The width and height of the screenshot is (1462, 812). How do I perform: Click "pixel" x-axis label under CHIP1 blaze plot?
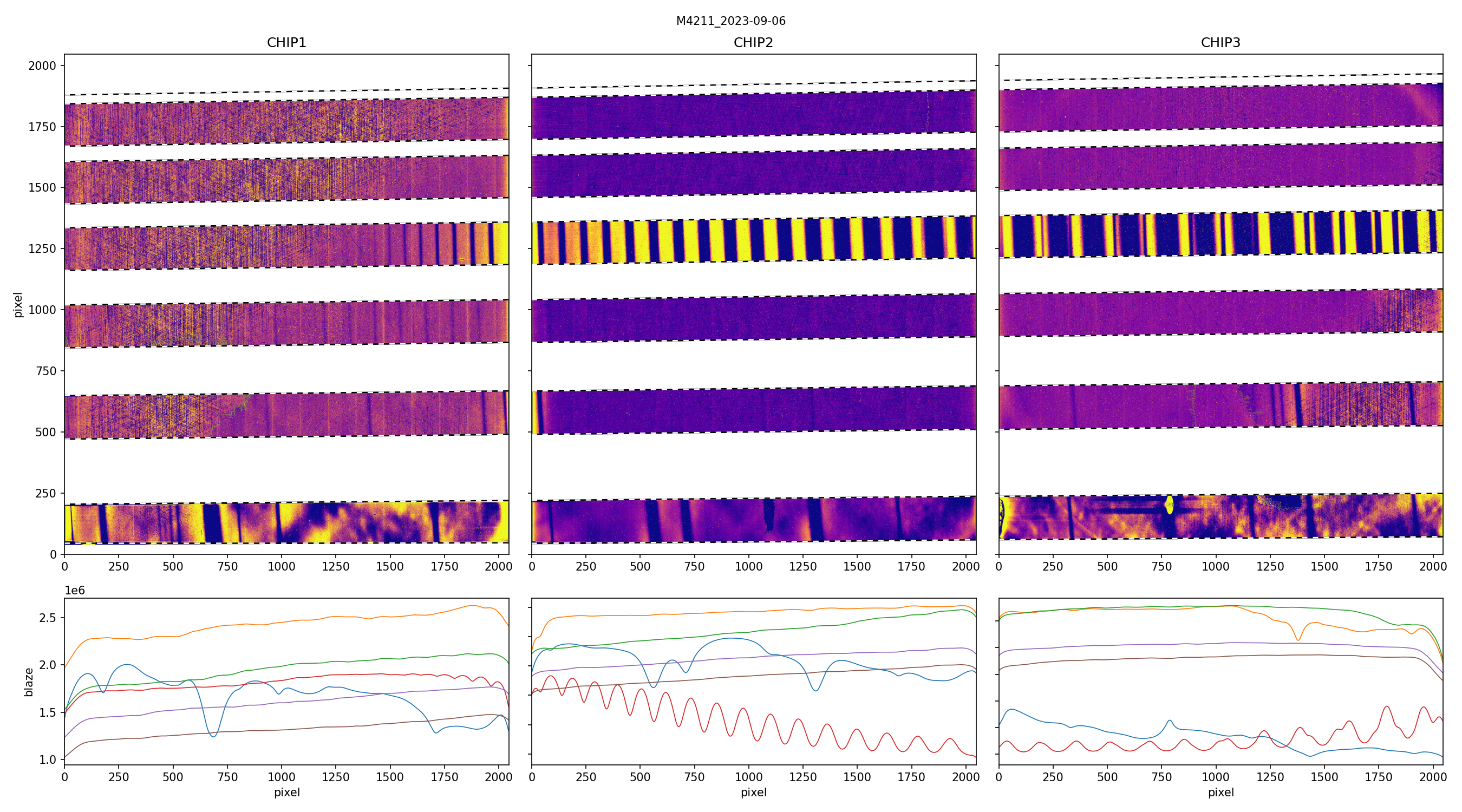point(286,792)
